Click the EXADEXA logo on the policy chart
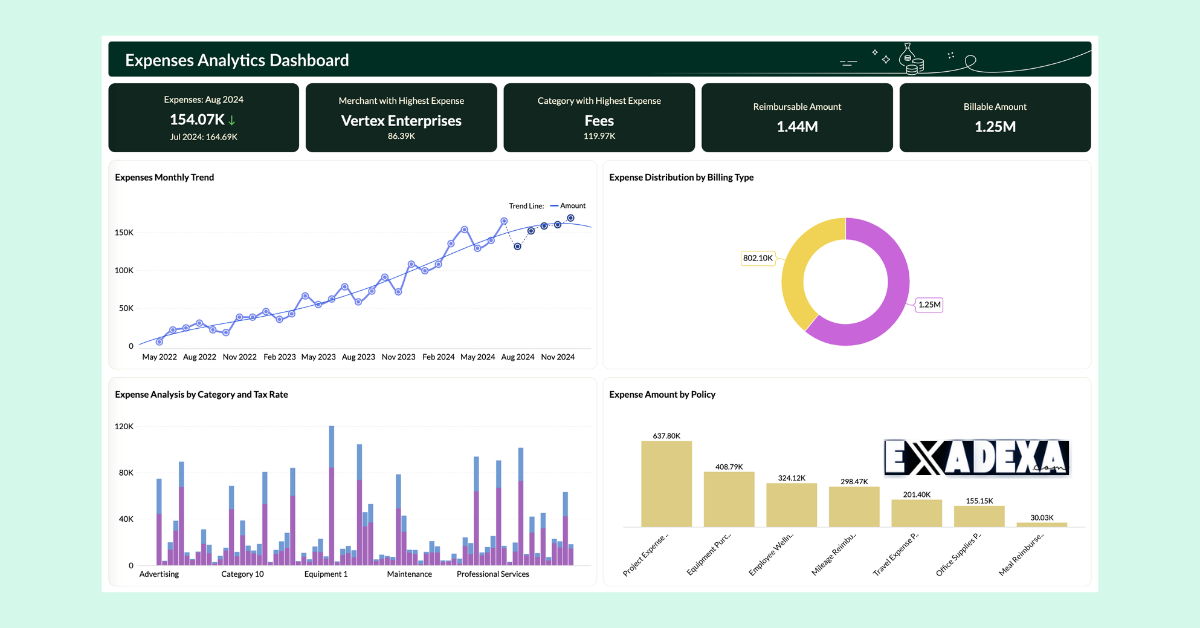Viewport: 1200px width, 628px height. (975, 457)
